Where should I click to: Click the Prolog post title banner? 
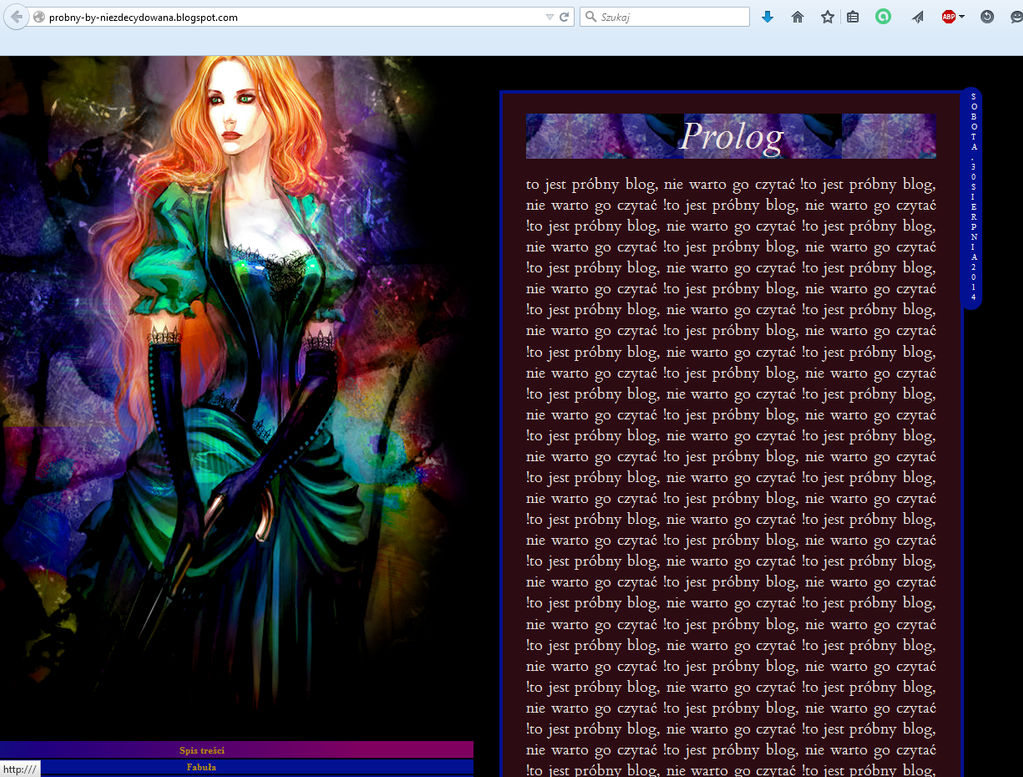[x=731, y=136]
